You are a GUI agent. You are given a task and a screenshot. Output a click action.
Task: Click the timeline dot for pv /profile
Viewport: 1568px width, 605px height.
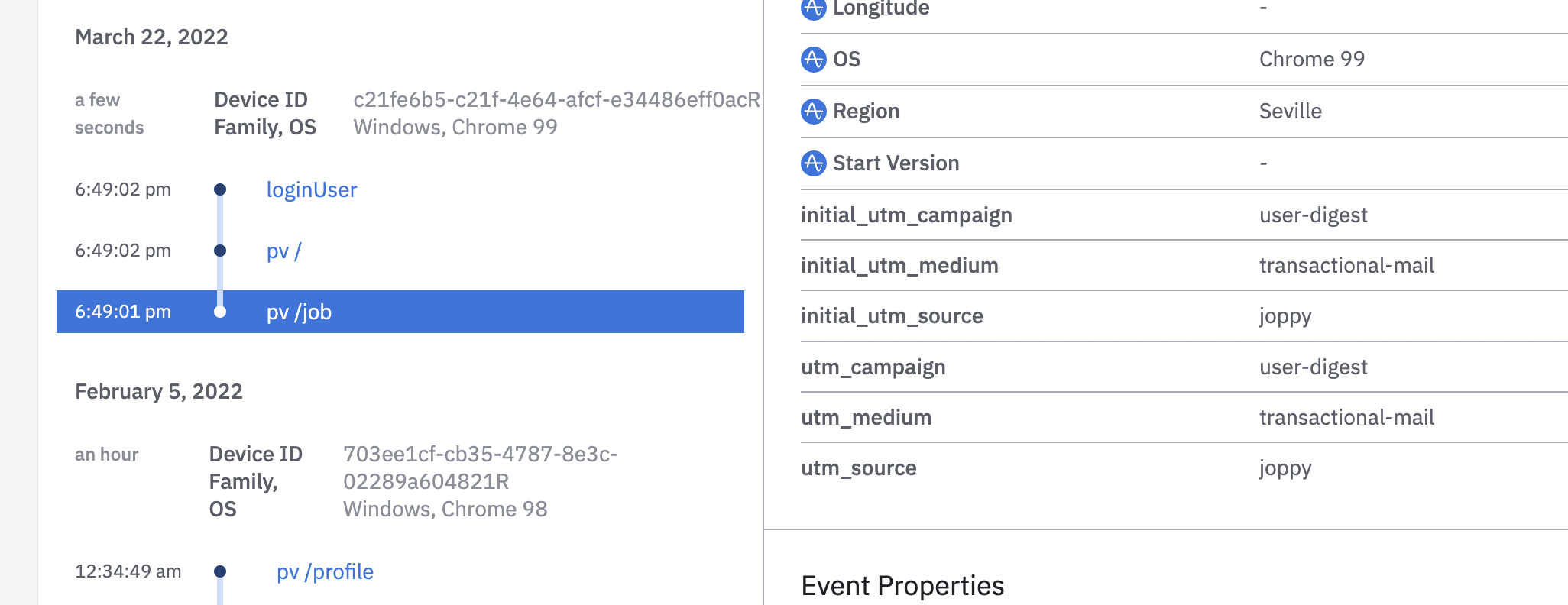[220, 571]
